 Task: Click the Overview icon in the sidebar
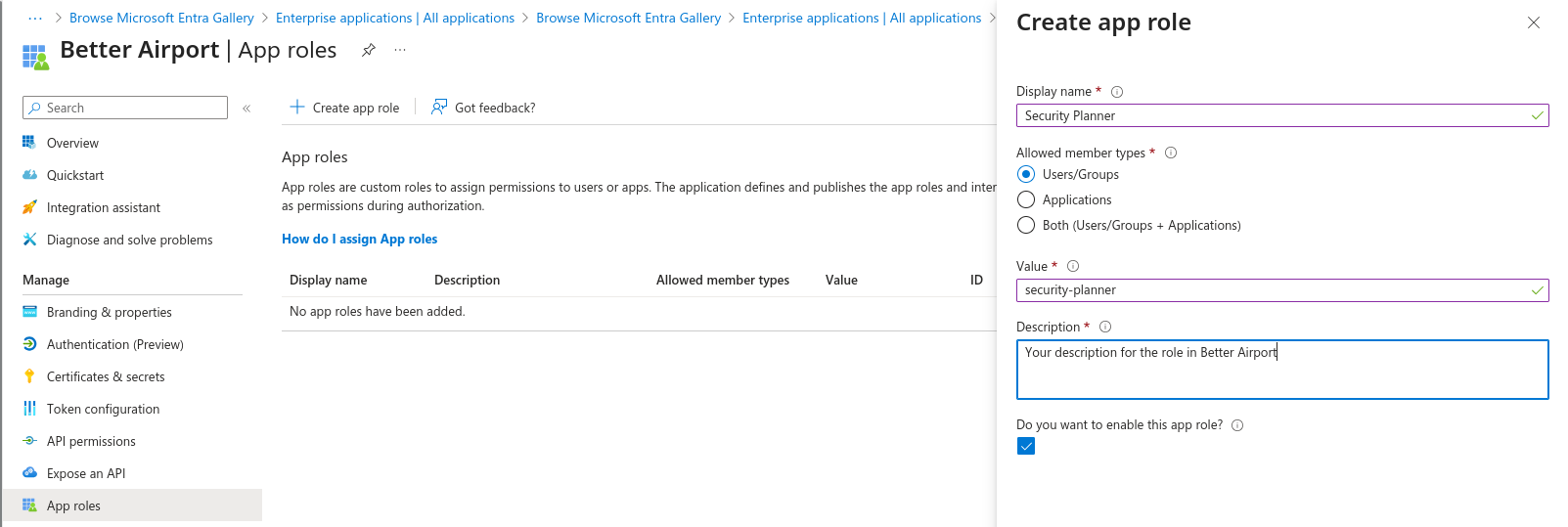(x=29, y=143)
